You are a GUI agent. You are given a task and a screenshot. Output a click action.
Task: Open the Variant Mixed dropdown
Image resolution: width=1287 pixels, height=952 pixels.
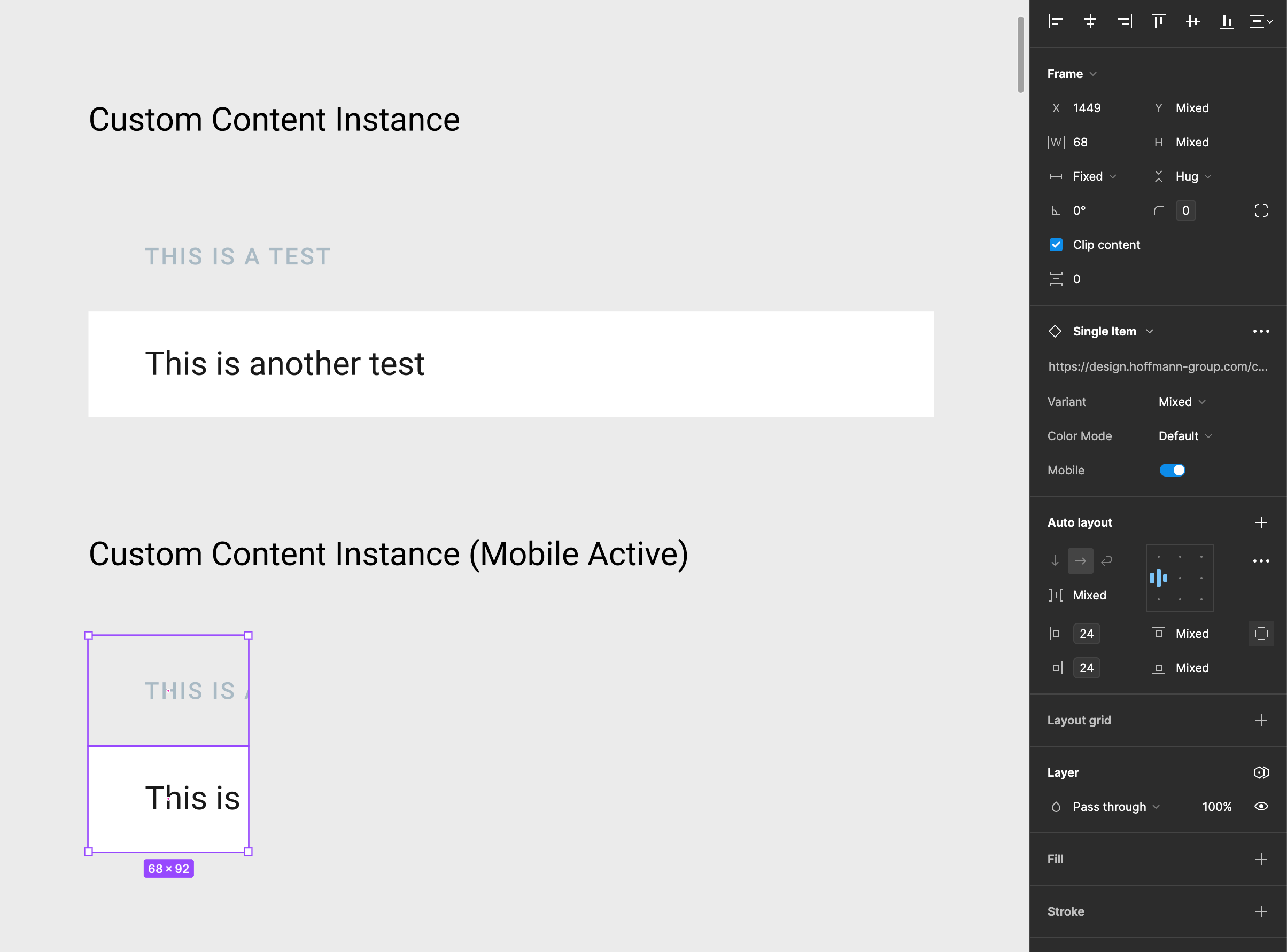tap(1182, 402)
